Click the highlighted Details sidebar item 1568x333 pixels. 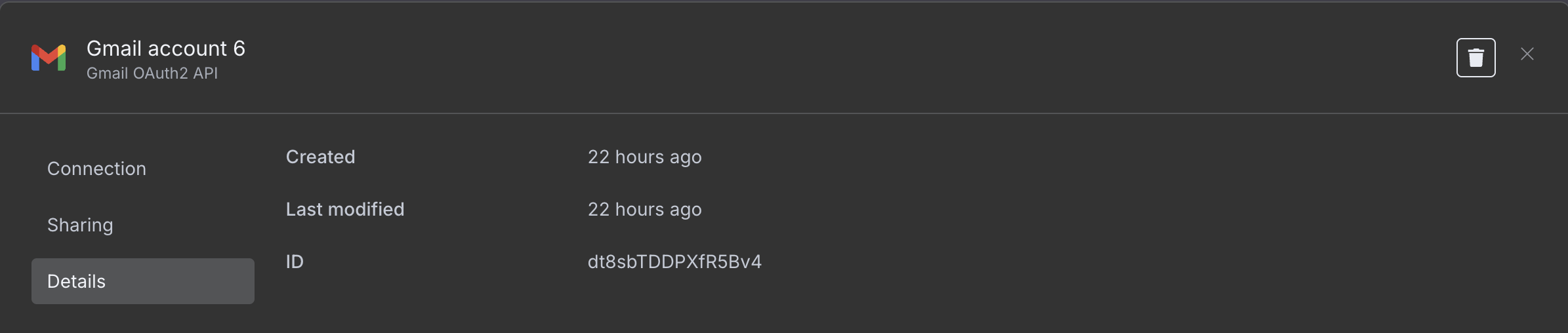pyautogui.click(x=143, y=281)
